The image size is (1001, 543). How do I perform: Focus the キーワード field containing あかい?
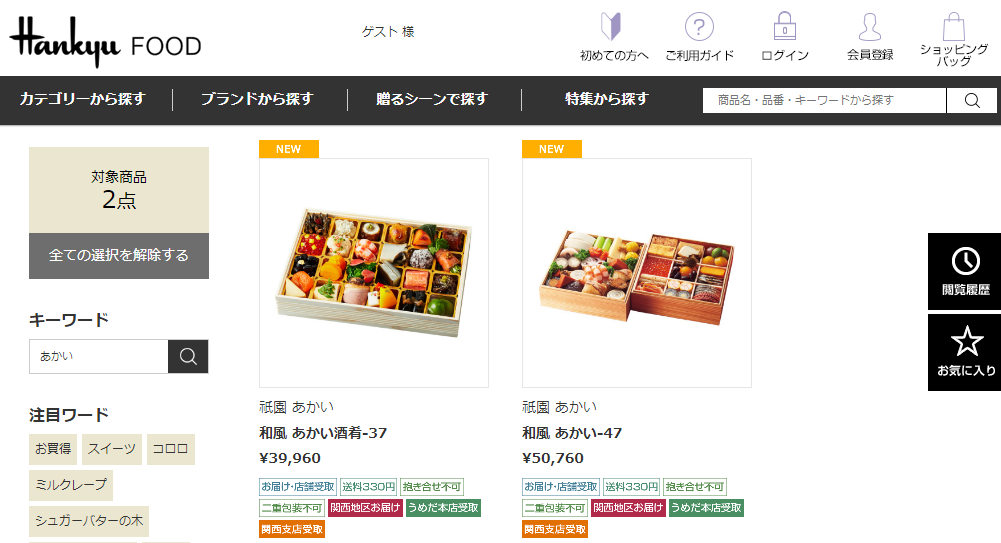click(99, 356)
